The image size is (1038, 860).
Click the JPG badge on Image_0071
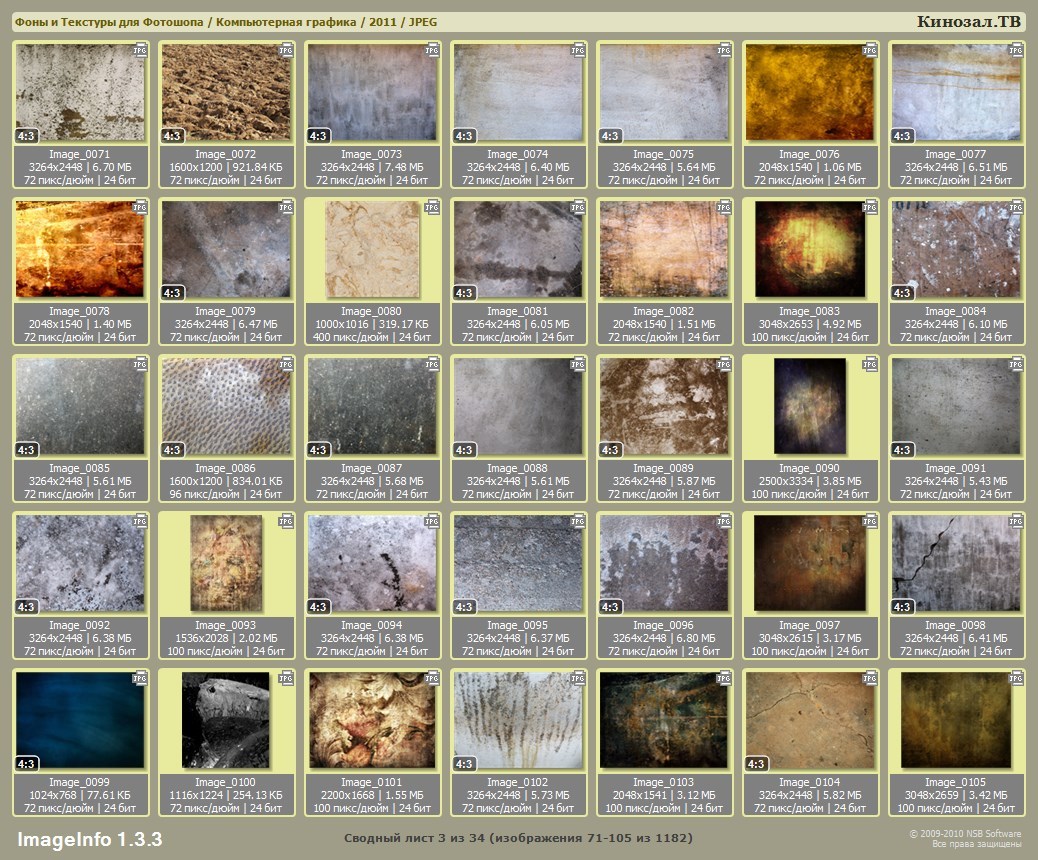140,50
